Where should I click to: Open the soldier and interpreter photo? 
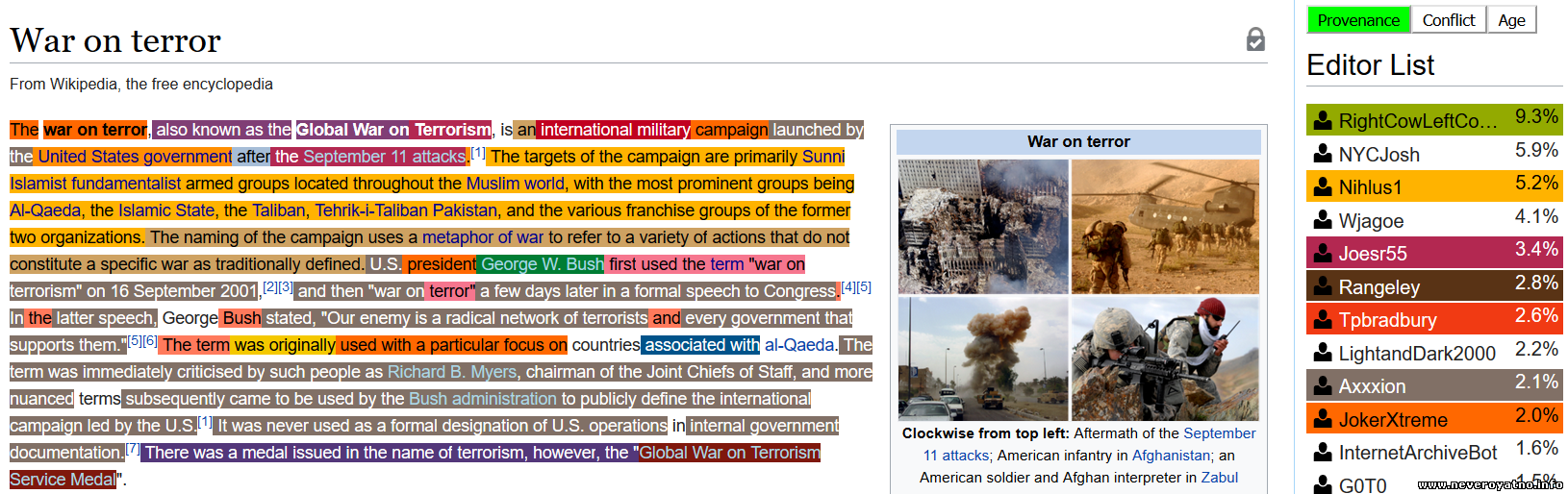[x=1165, y=358]
